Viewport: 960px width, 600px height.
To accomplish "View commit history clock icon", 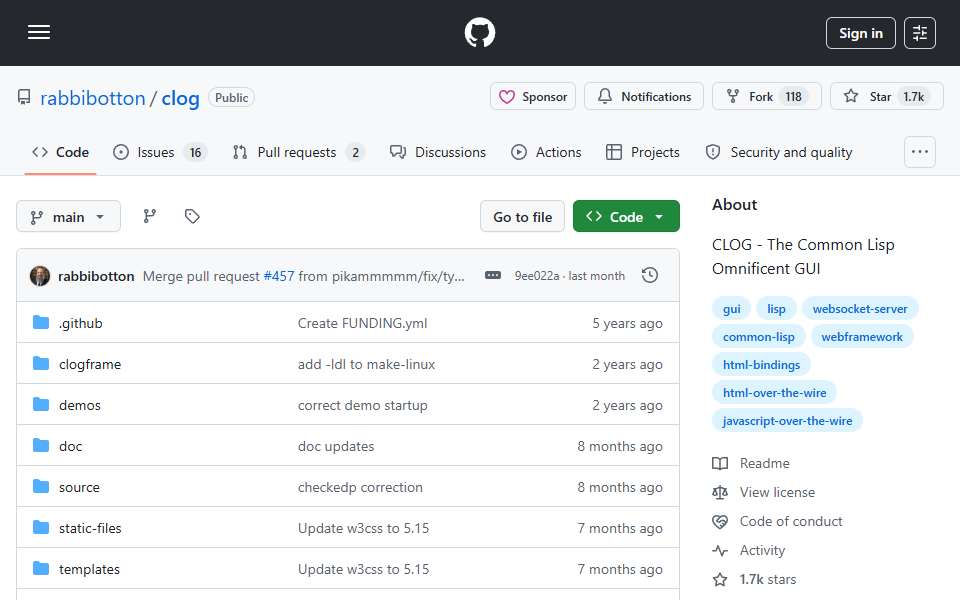I will coord(650,276).
